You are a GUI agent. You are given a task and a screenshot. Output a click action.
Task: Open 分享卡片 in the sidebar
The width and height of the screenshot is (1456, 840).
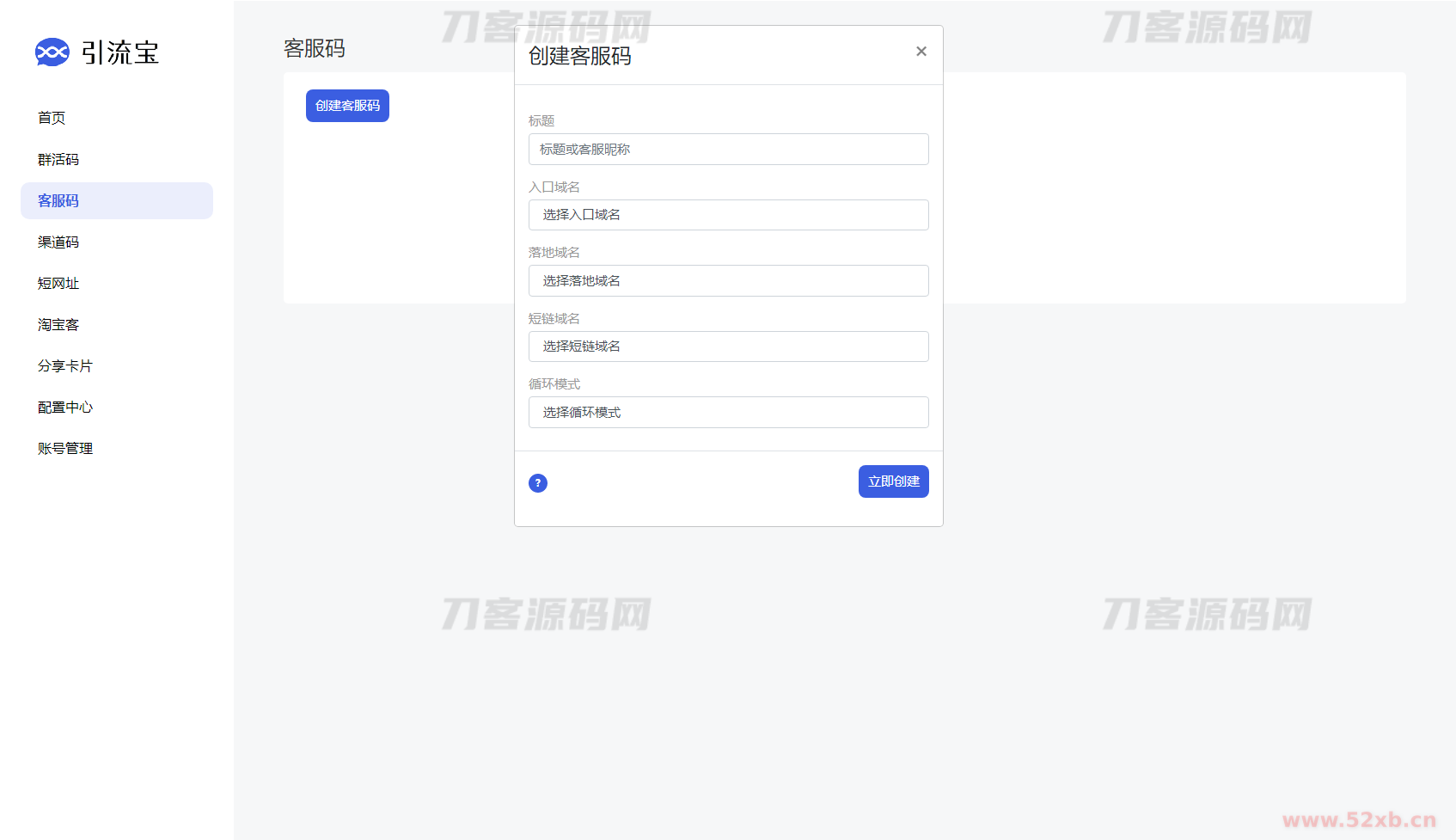65,365
